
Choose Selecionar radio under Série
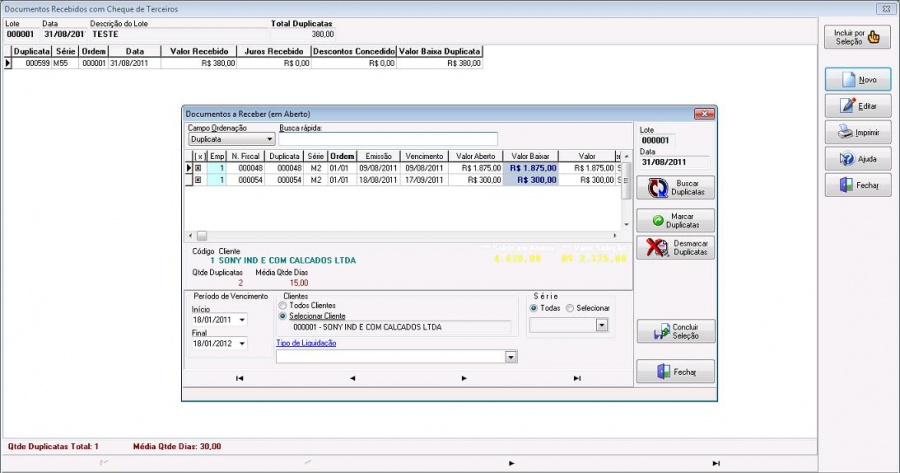pyautogui.click(x=570, y=308)
